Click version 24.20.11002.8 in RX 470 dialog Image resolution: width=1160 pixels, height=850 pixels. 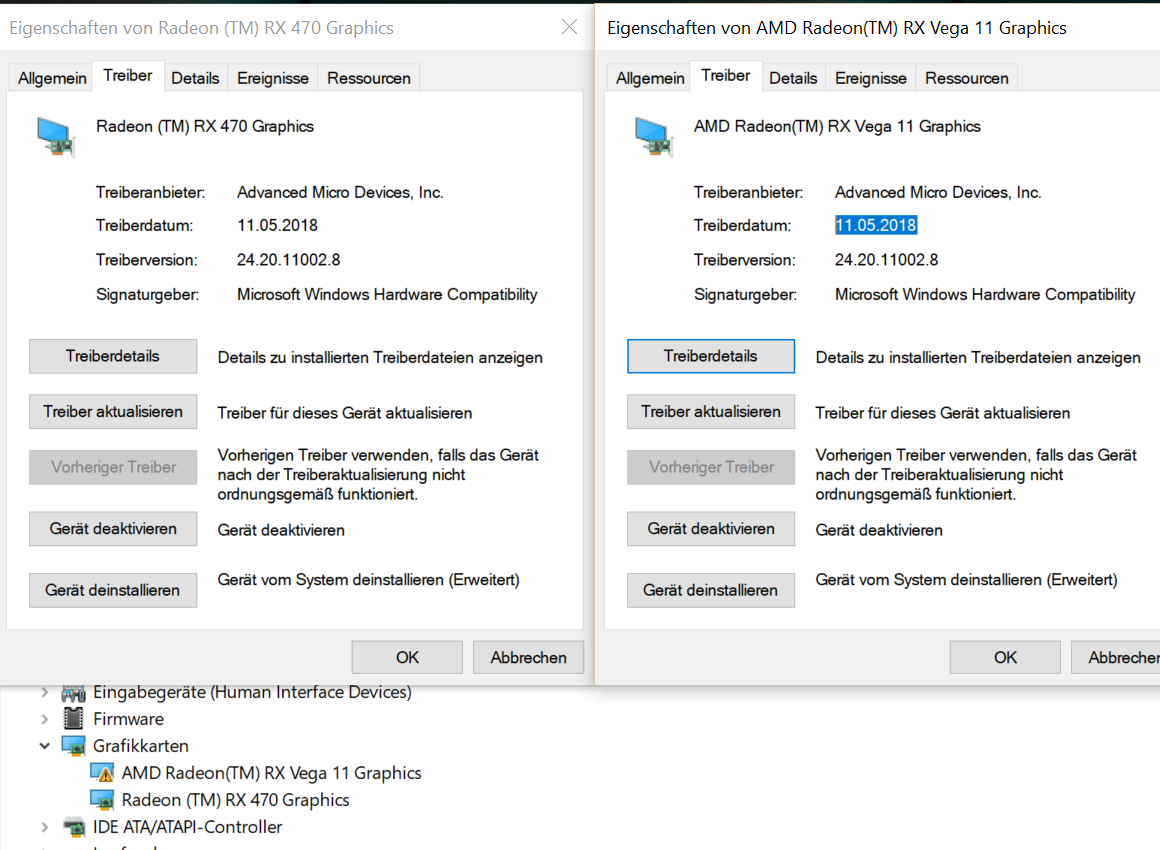tap(289, 260)
